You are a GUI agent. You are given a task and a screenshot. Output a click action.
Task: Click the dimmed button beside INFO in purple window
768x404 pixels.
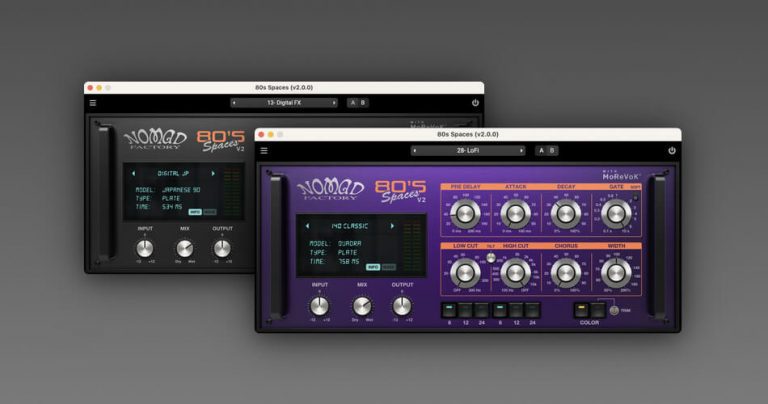point(388,267)
